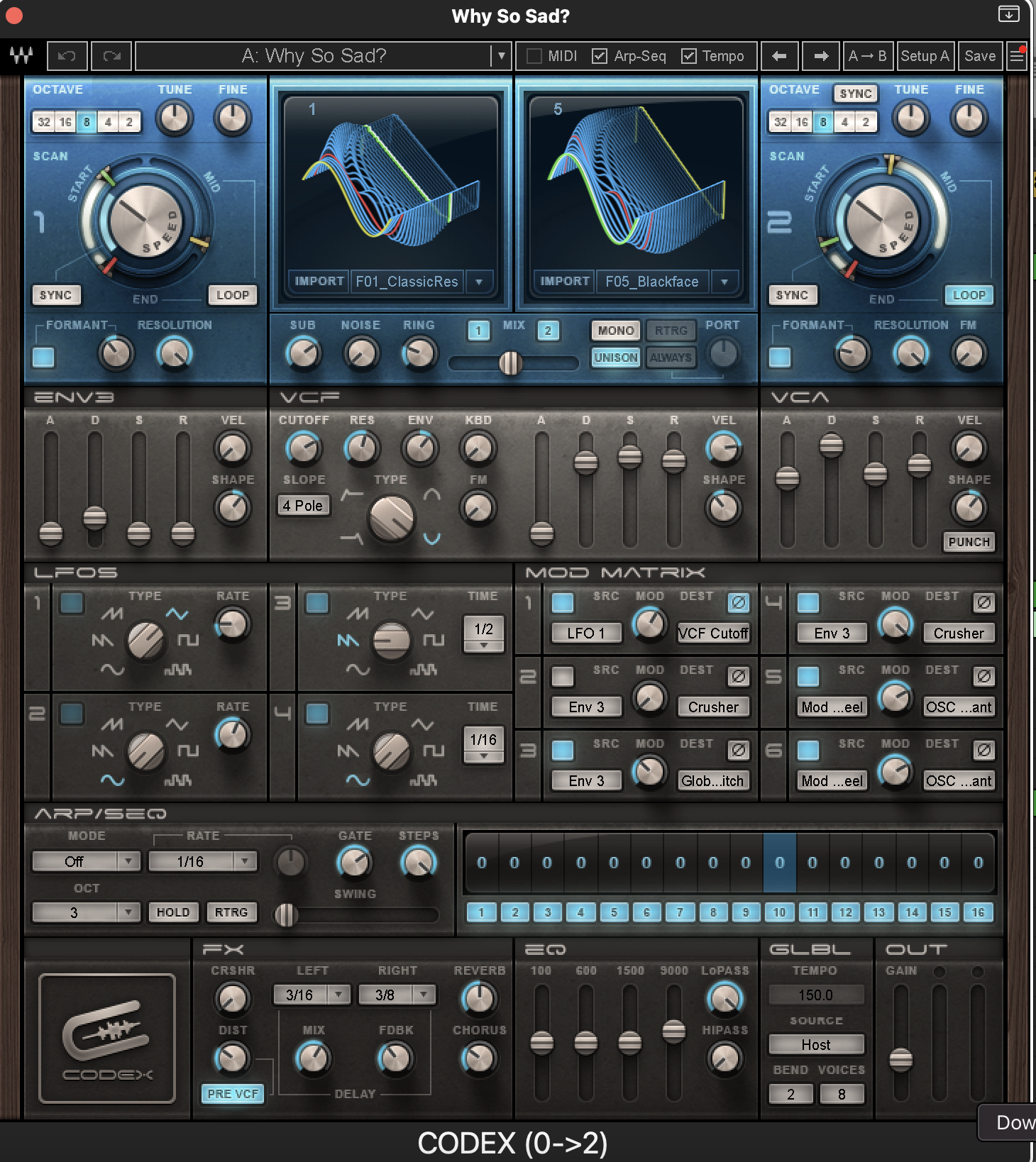Open delay Left 3/16 dropdown
Viewport: 1036px width, 1162px height.
click(312, 995)
